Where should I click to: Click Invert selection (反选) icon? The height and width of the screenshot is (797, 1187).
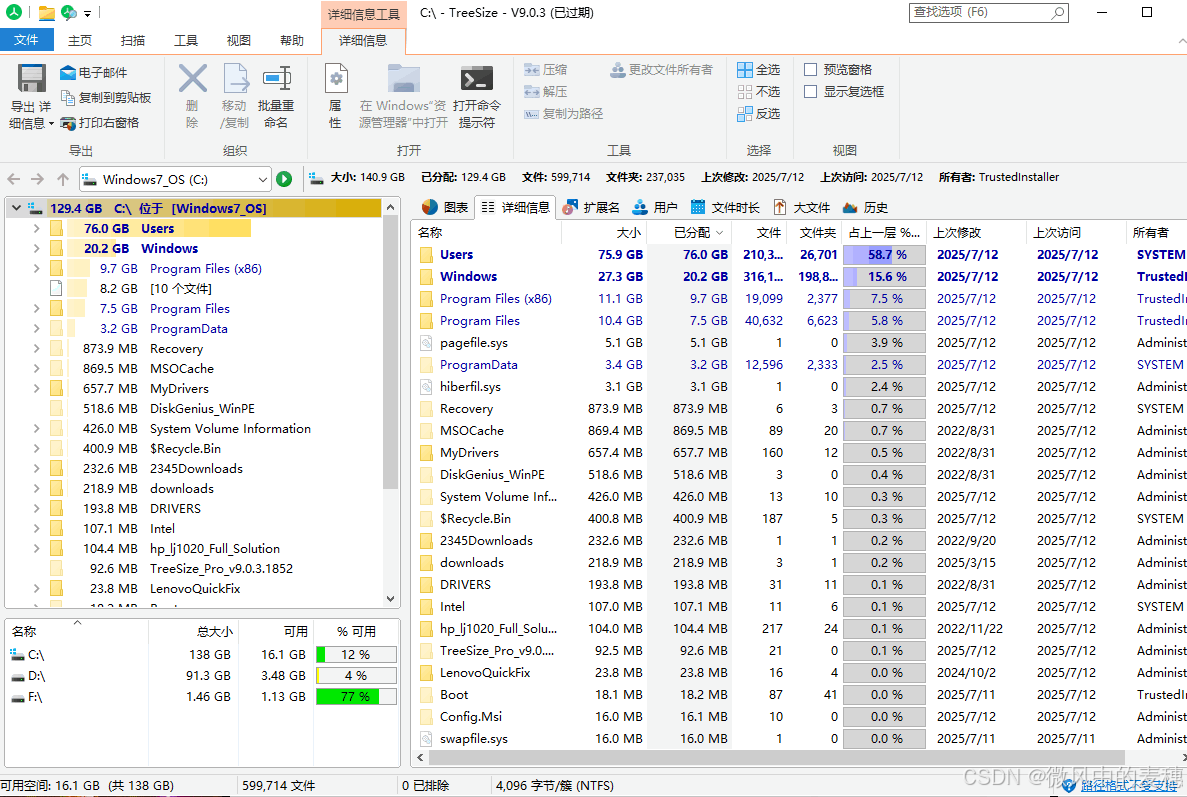tap(745, 114)
